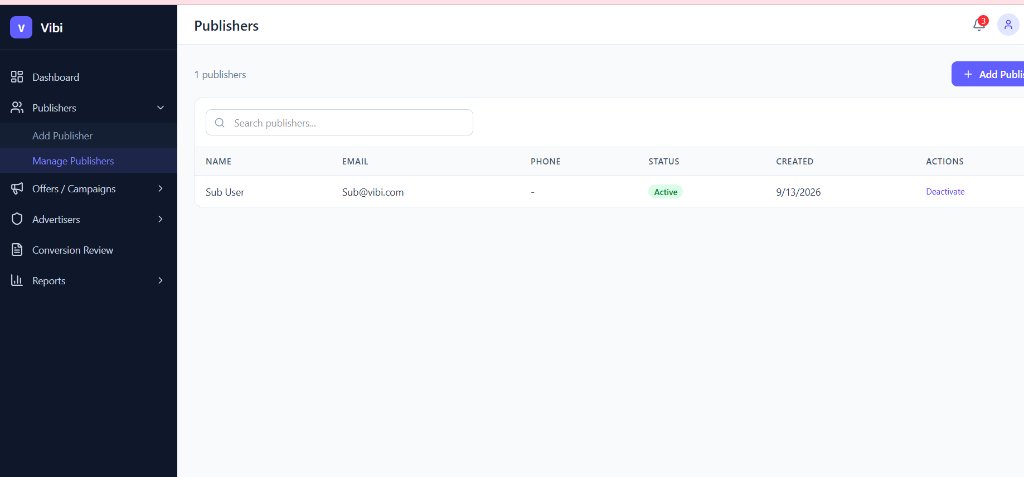The height and width of the screenshot is (477, 1024).
Task: Open the notifications bell icon
Action: click(x=979, y=25)
